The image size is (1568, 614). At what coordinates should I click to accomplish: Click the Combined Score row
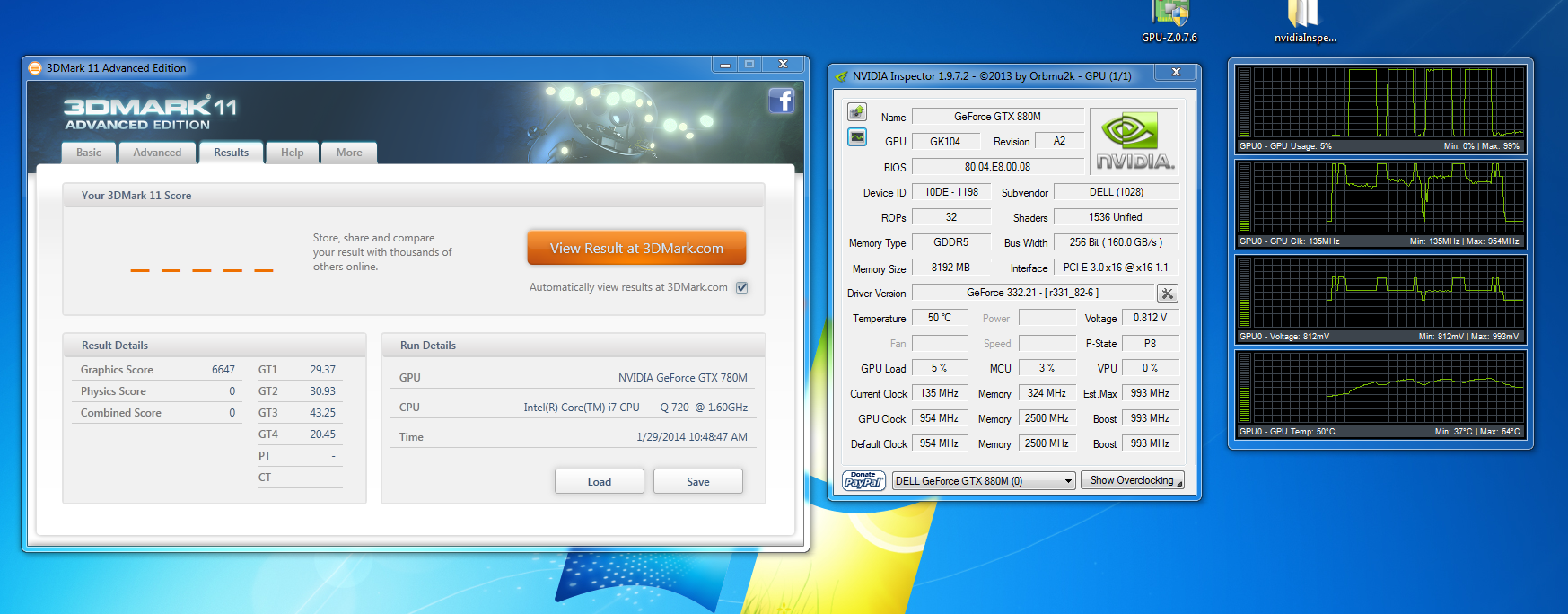pos(158,413)
